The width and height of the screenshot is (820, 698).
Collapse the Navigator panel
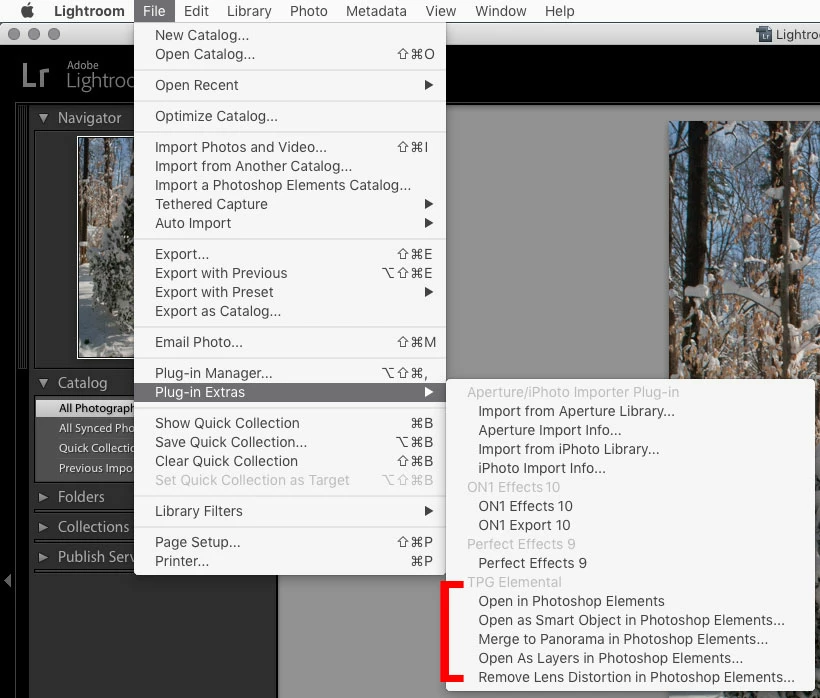pyautogui.click(x=43, y=118)
